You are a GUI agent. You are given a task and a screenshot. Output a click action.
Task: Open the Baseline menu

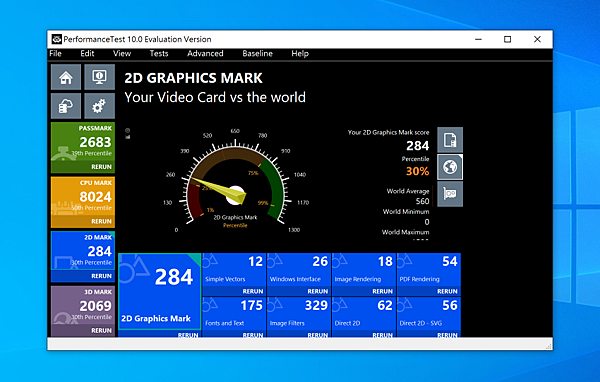coord(257,54)
